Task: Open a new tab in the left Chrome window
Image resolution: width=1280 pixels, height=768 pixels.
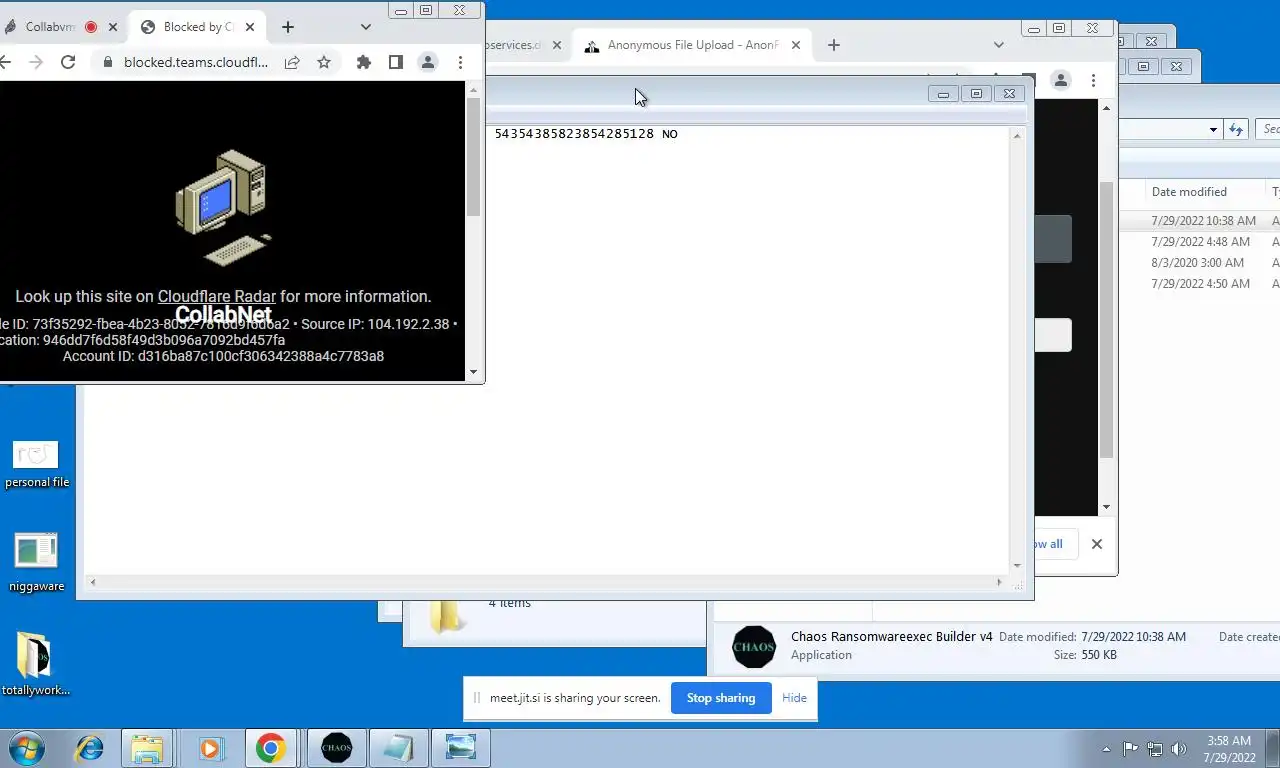Action: click(288, 27)
